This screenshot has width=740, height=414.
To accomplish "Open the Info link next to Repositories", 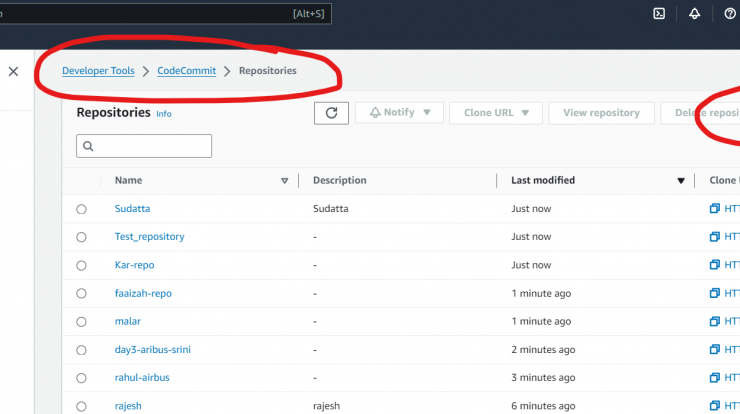I will [164, 114].
